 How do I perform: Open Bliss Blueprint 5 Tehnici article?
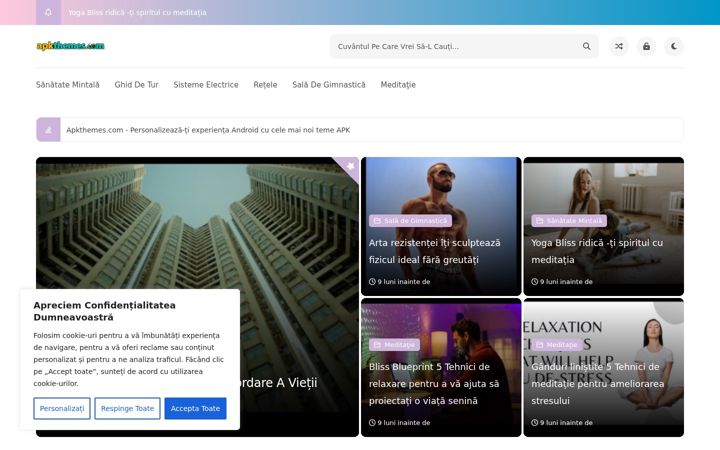(x=434, y=384)
